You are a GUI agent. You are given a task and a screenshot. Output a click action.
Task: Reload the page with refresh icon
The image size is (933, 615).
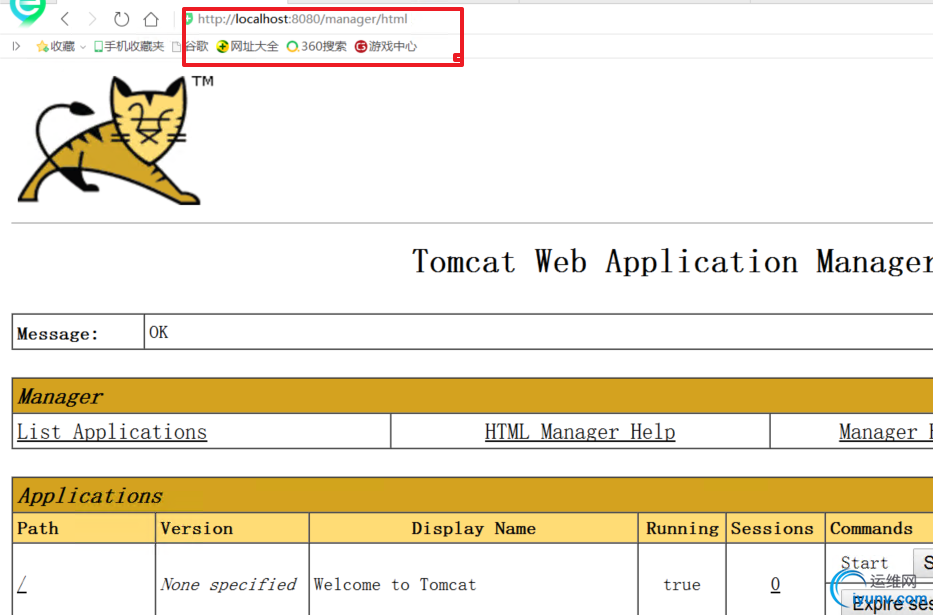click(121, 20)
